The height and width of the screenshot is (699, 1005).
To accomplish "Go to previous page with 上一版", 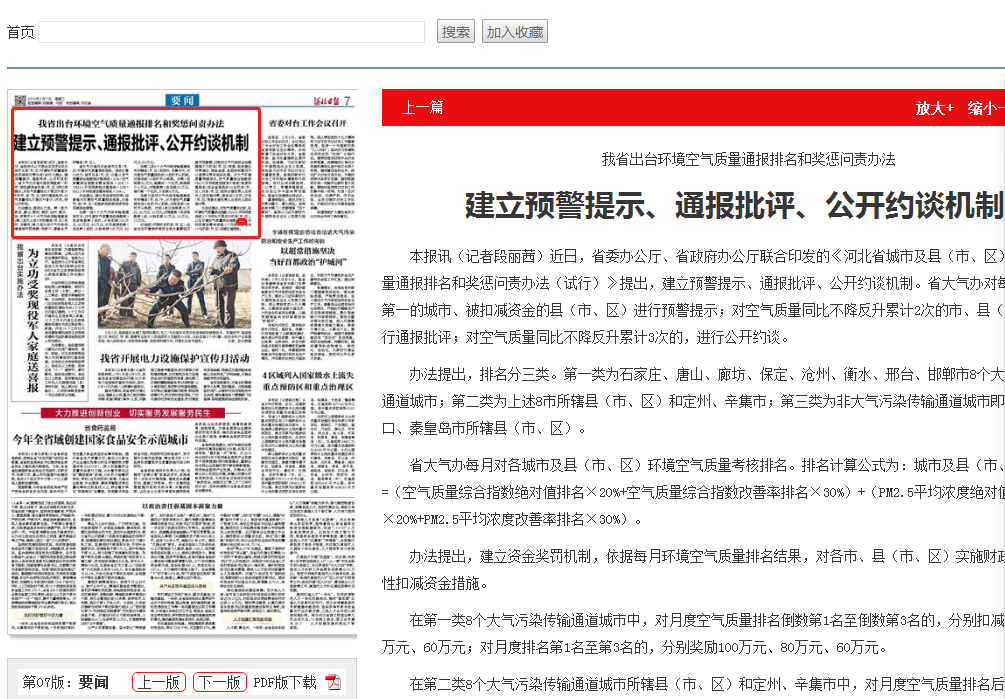I will coord(159,682).
